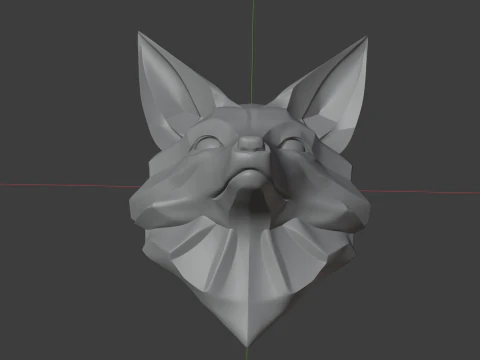Select the fox head mesh in viewport
The image size is (480, 360).
(x=249, y=189)
